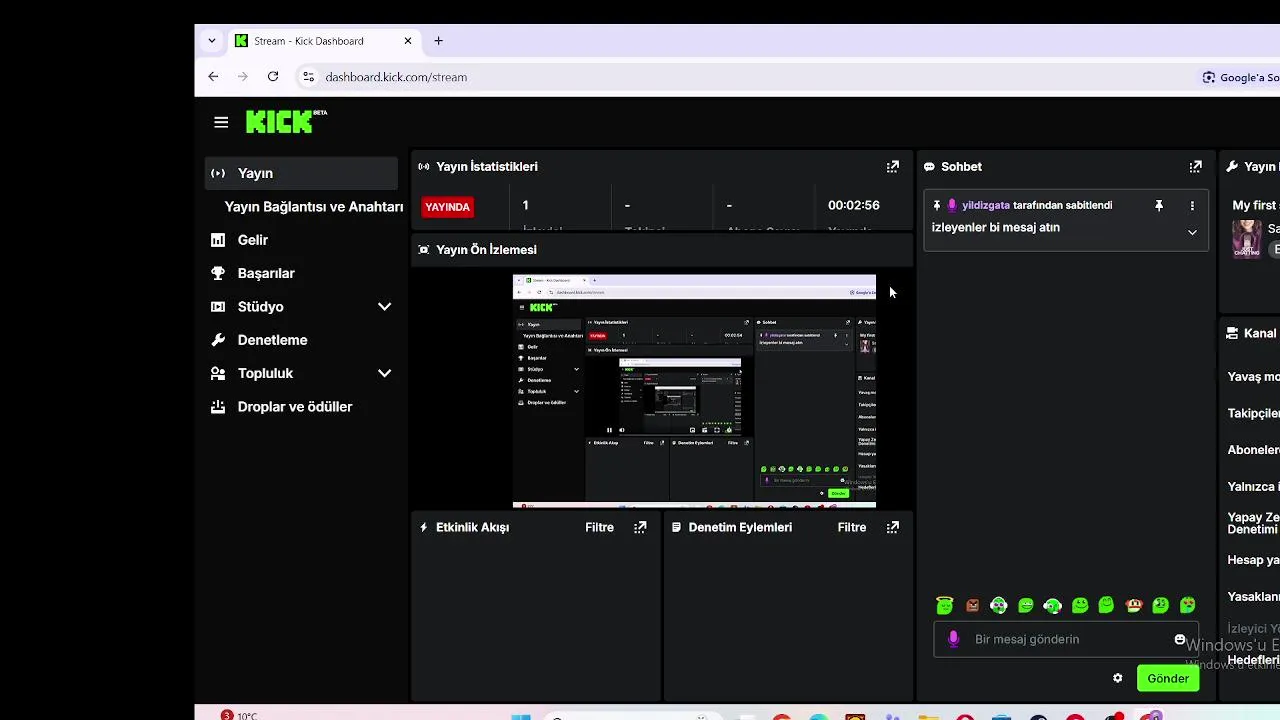Click the stream preview video
Image resolution: width=1280 pixels, height=720 pixels.
pos(694,391)
